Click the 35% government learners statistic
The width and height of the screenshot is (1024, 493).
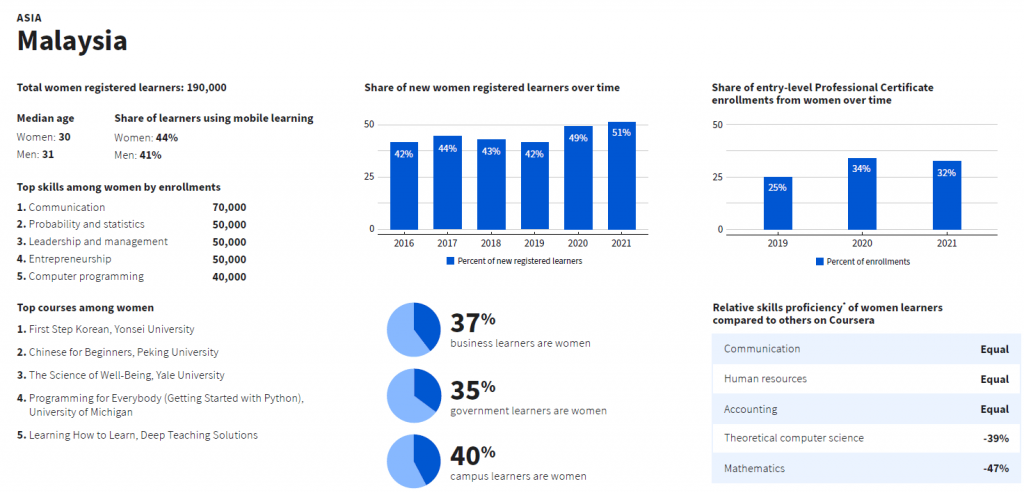pos(528,397)
